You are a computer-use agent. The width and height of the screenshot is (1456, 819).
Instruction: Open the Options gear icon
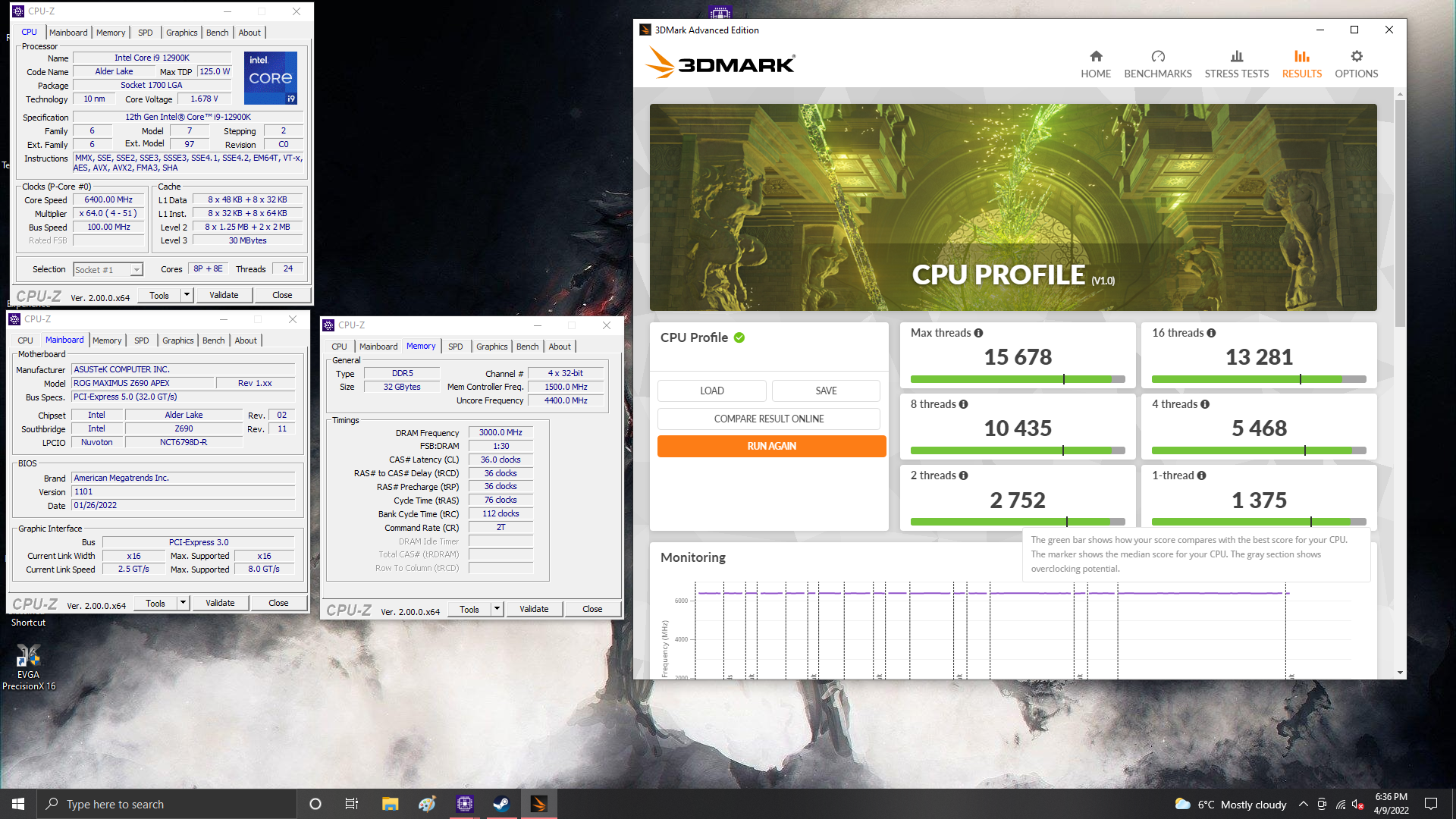[x=1357, y=56]
